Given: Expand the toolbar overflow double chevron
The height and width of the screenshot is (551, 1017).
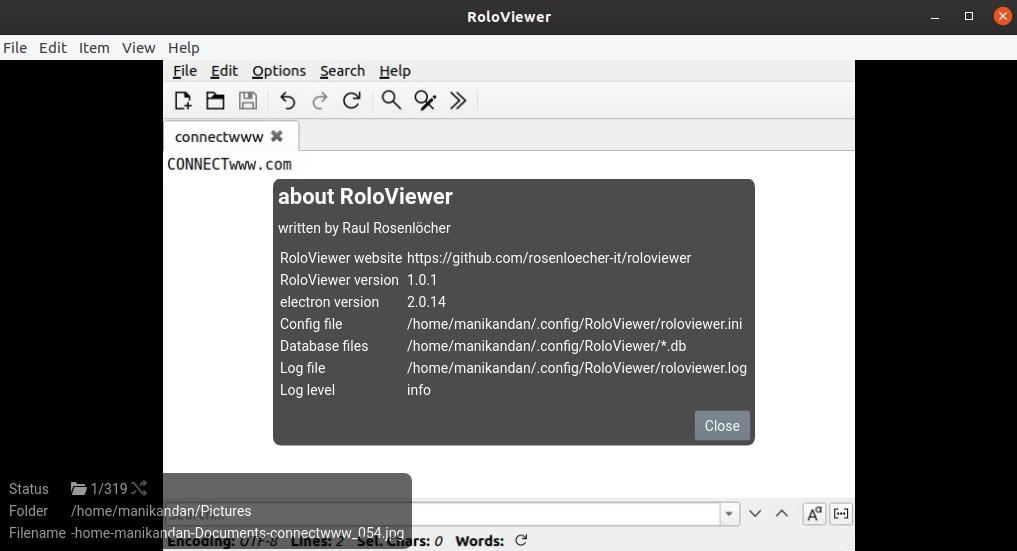Looking at the screenshot, I should coord(458,100).
